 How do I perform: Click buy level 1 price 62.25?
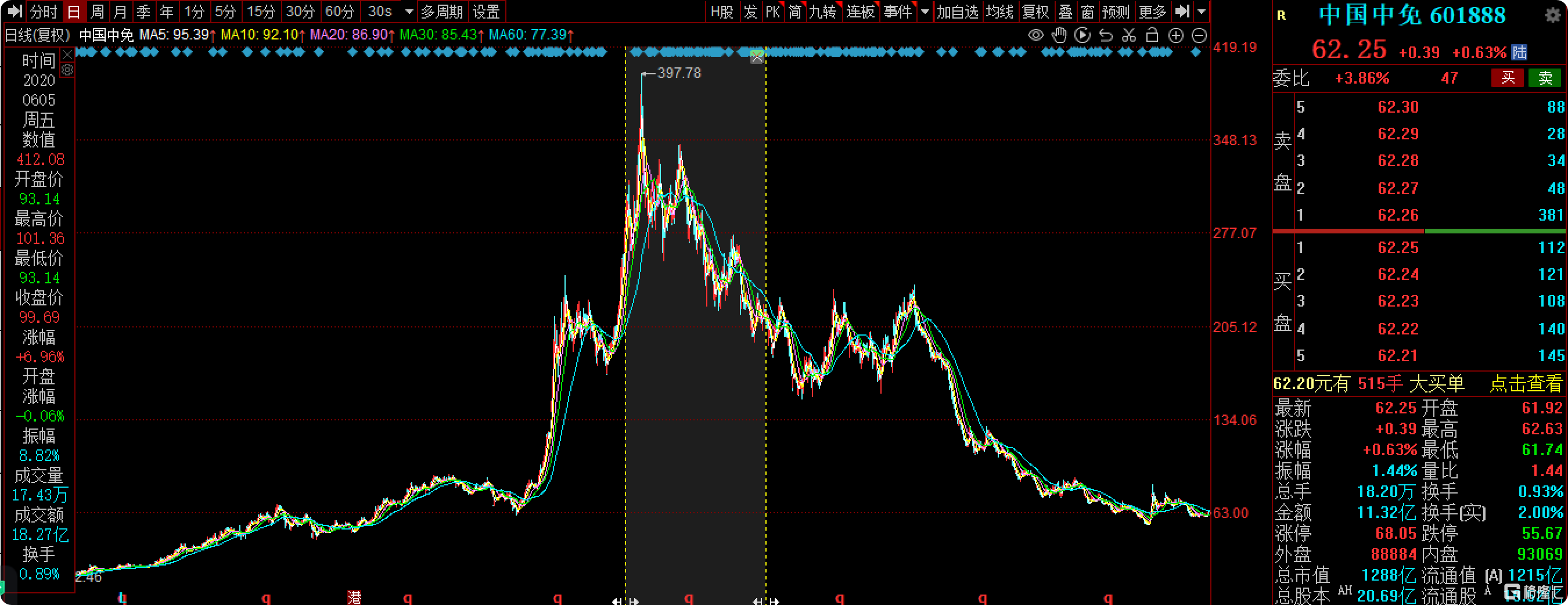click(1398, 248)
